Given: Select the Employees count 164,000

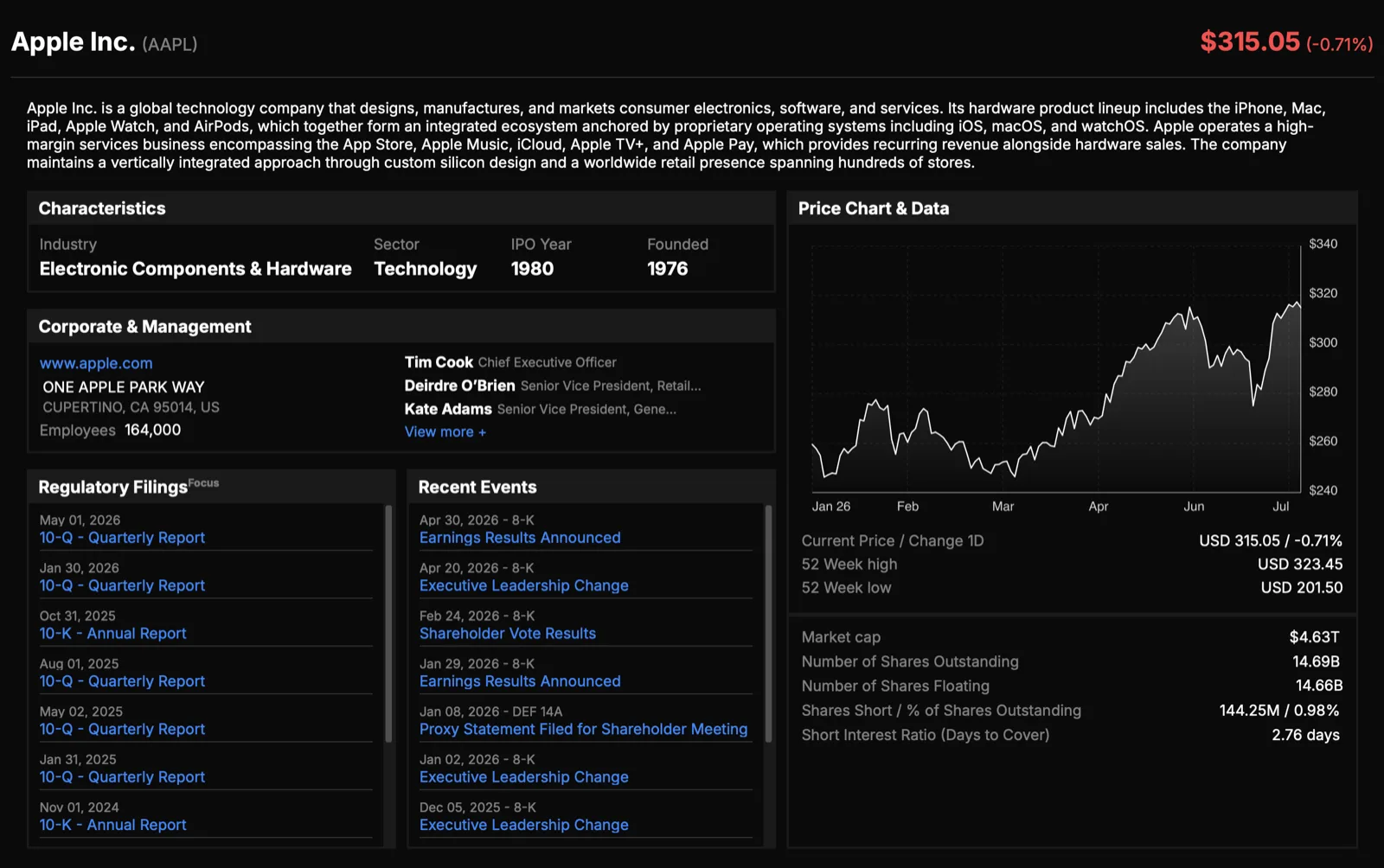Looking at the screenshot, I should point(153,430).
